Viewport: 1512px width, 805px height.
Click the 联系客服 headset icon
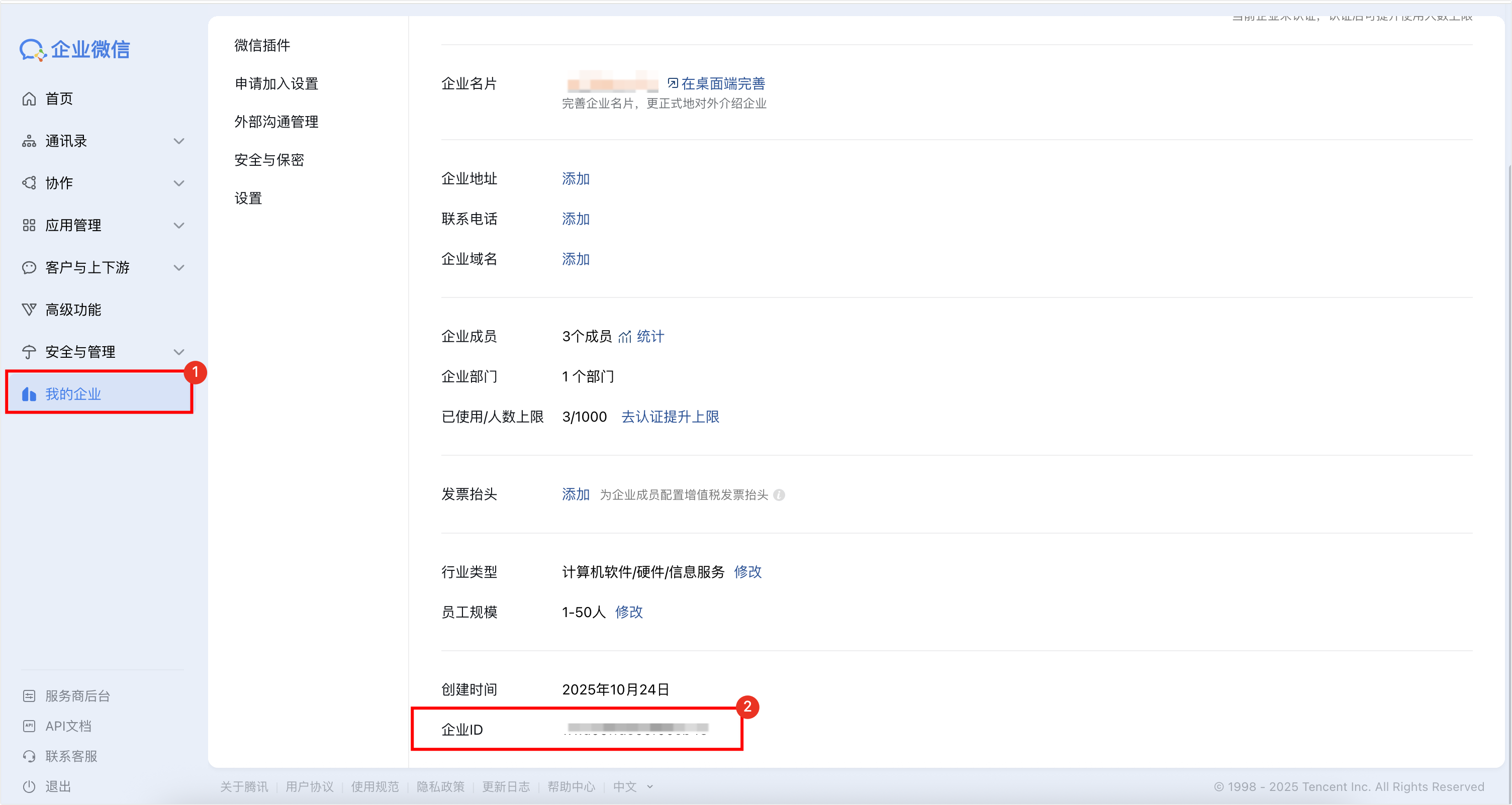pos(29,756)
